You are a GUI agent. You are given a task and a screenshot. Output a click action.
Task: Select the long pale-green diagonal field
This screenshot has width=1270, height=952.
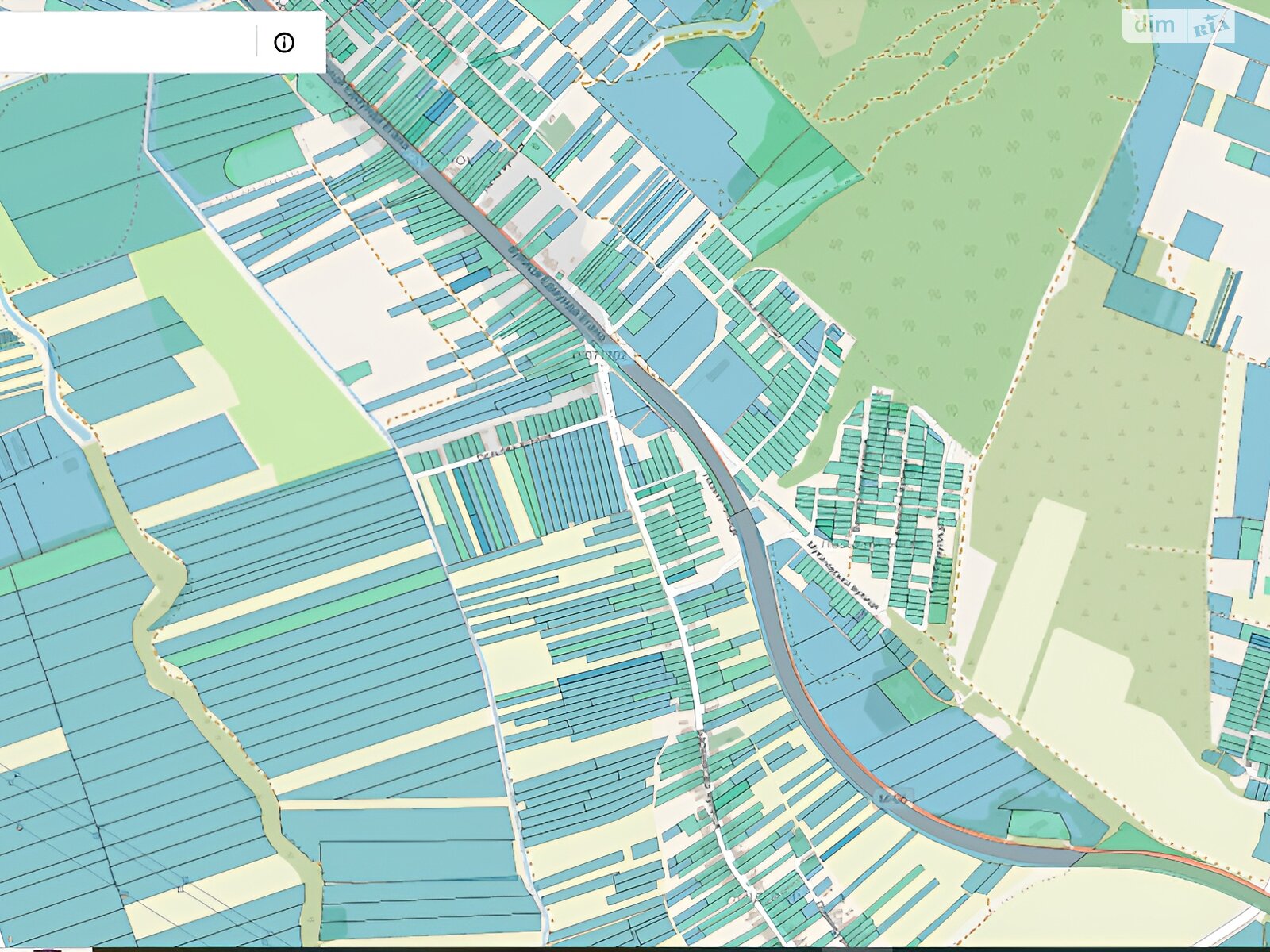click(262, 357)
